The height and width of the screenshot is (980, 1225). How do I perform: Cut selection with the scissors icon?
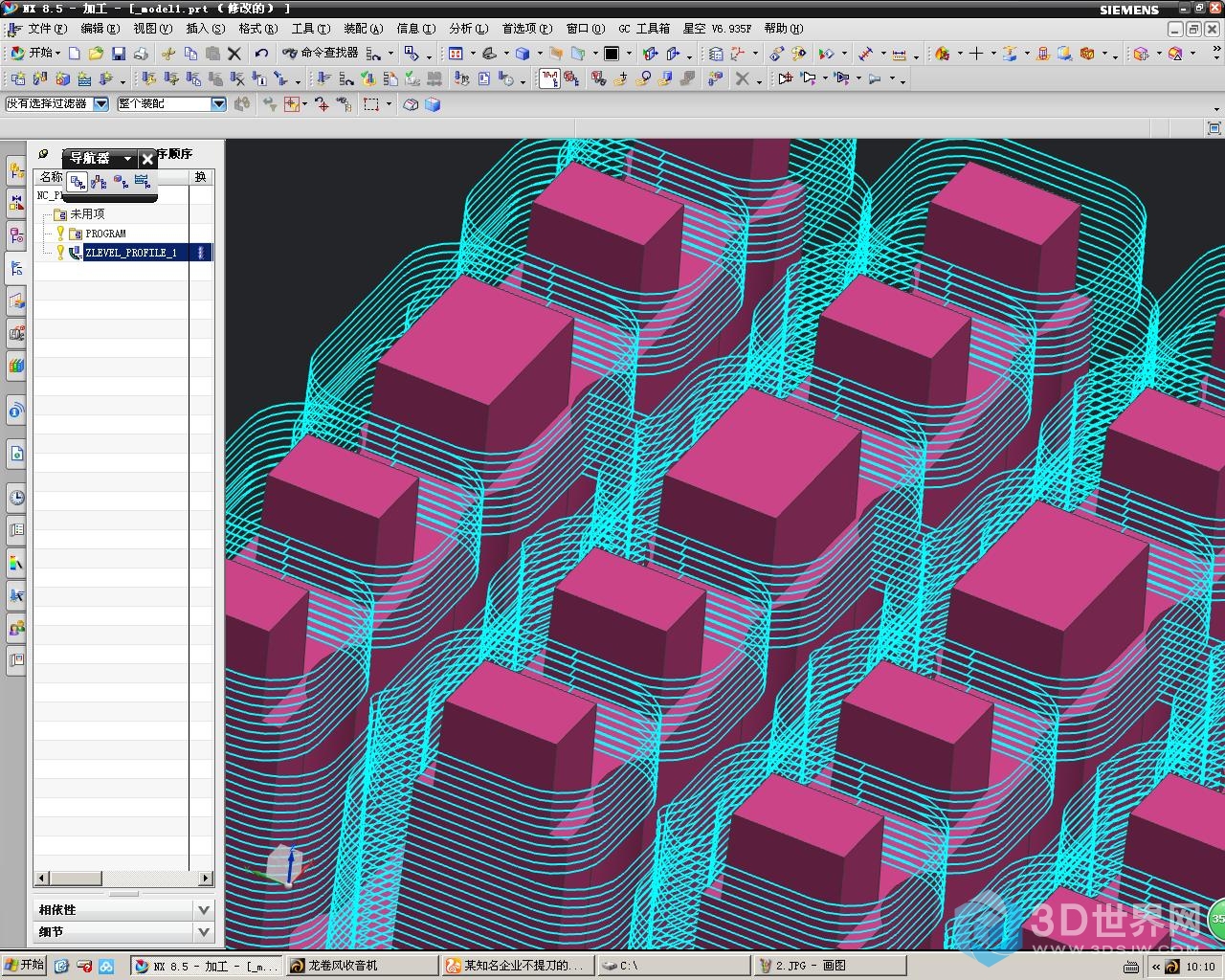(x=167, y=54)
